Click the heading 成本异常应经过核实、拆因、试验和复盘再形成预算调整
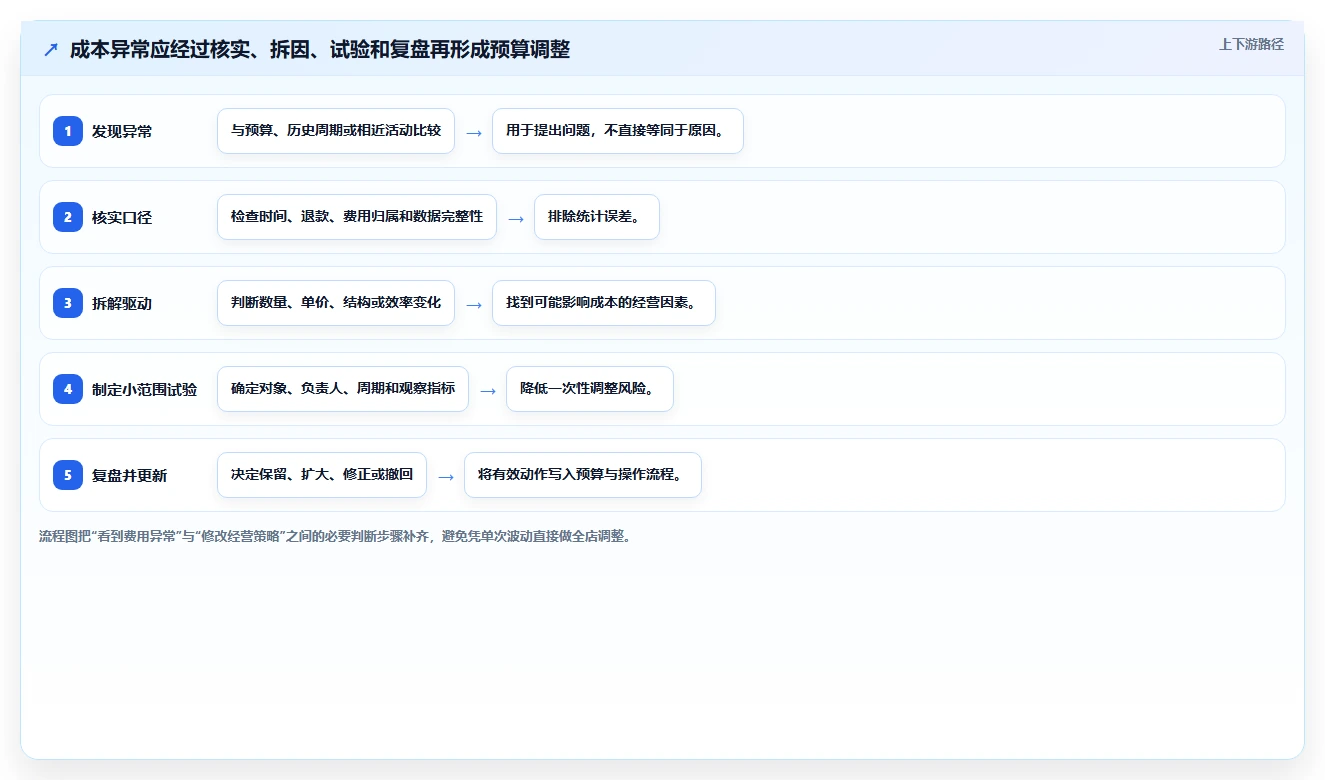 click(320, 50)
